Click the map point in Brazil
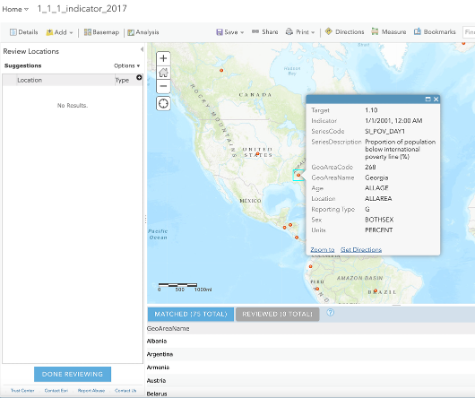Viewport: 476px width, 398px height. [375, 291]
